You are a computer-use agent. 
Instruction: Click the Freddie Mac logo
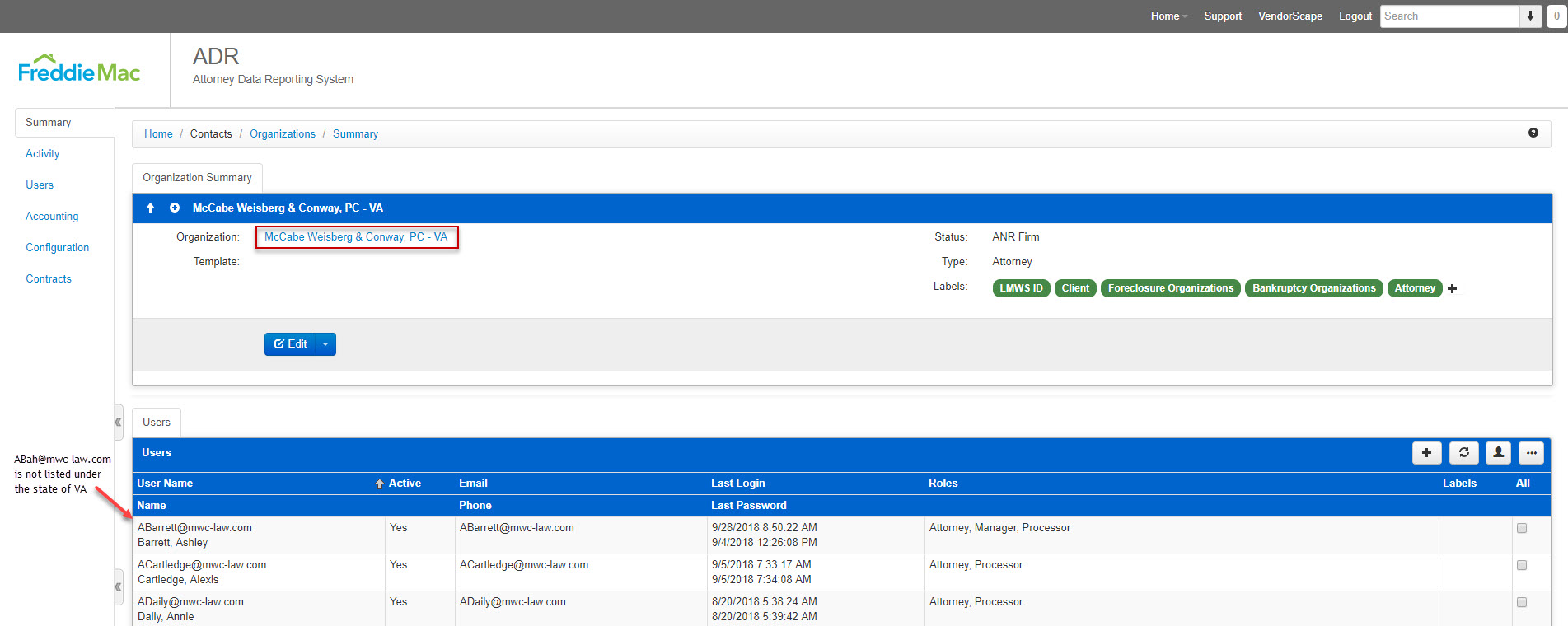[x=79, y=68]
